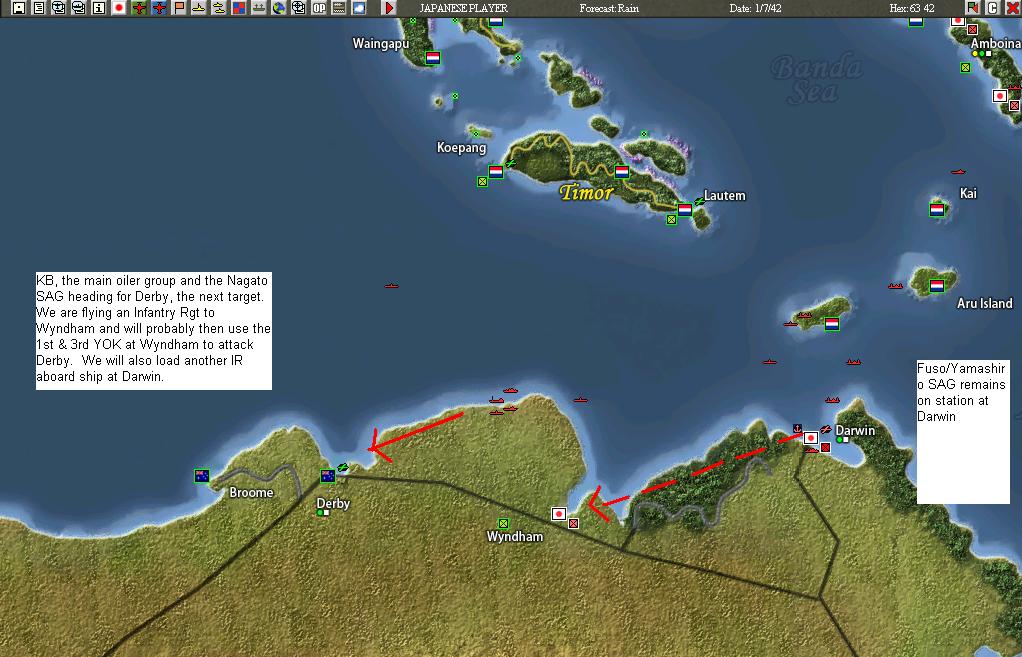Select the green land unit marker at Wyndham
1022x657 pixels.
[x=503, y=523]
